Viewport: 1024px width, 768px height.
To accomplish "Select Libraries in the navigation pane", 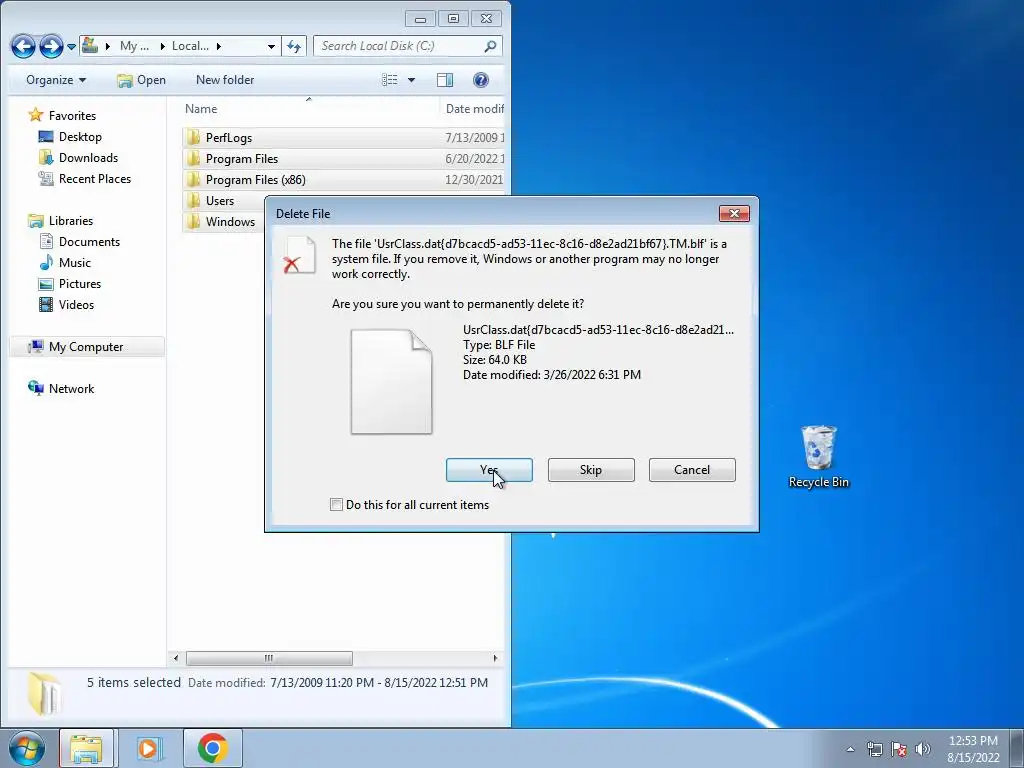I will tap(71, 221).
